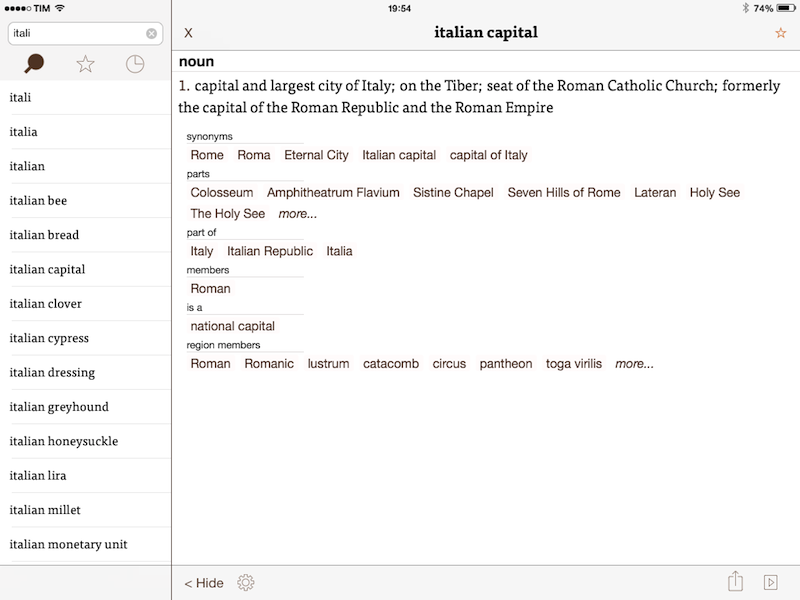
Task: Open the settings gear
Action: pos(246,582)
